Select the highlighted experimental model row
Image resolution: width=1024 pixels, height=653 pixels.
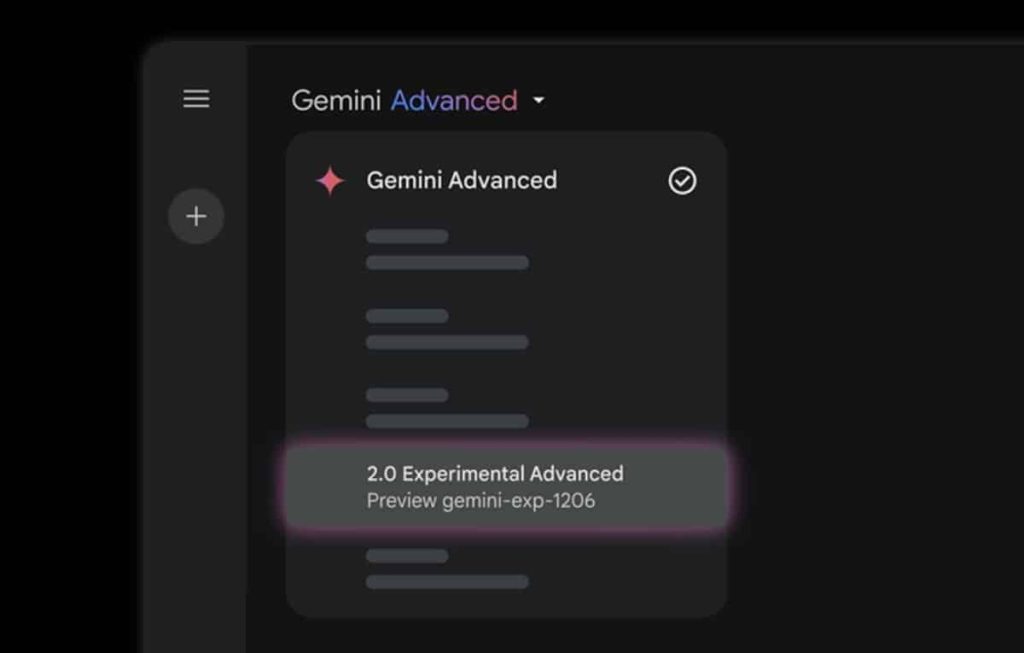[x=496, y=486]
